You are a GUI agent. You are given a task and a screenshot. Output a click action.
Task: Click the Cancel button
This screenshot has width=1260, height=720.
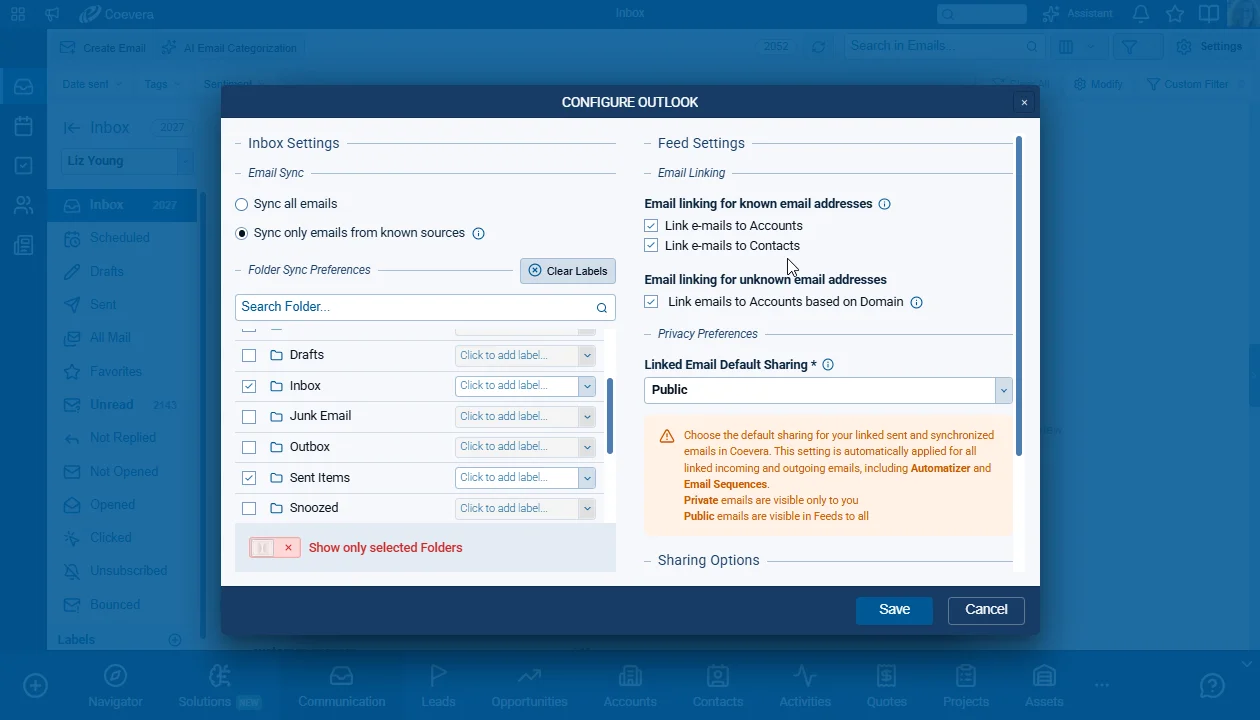(x=986, y=610)
